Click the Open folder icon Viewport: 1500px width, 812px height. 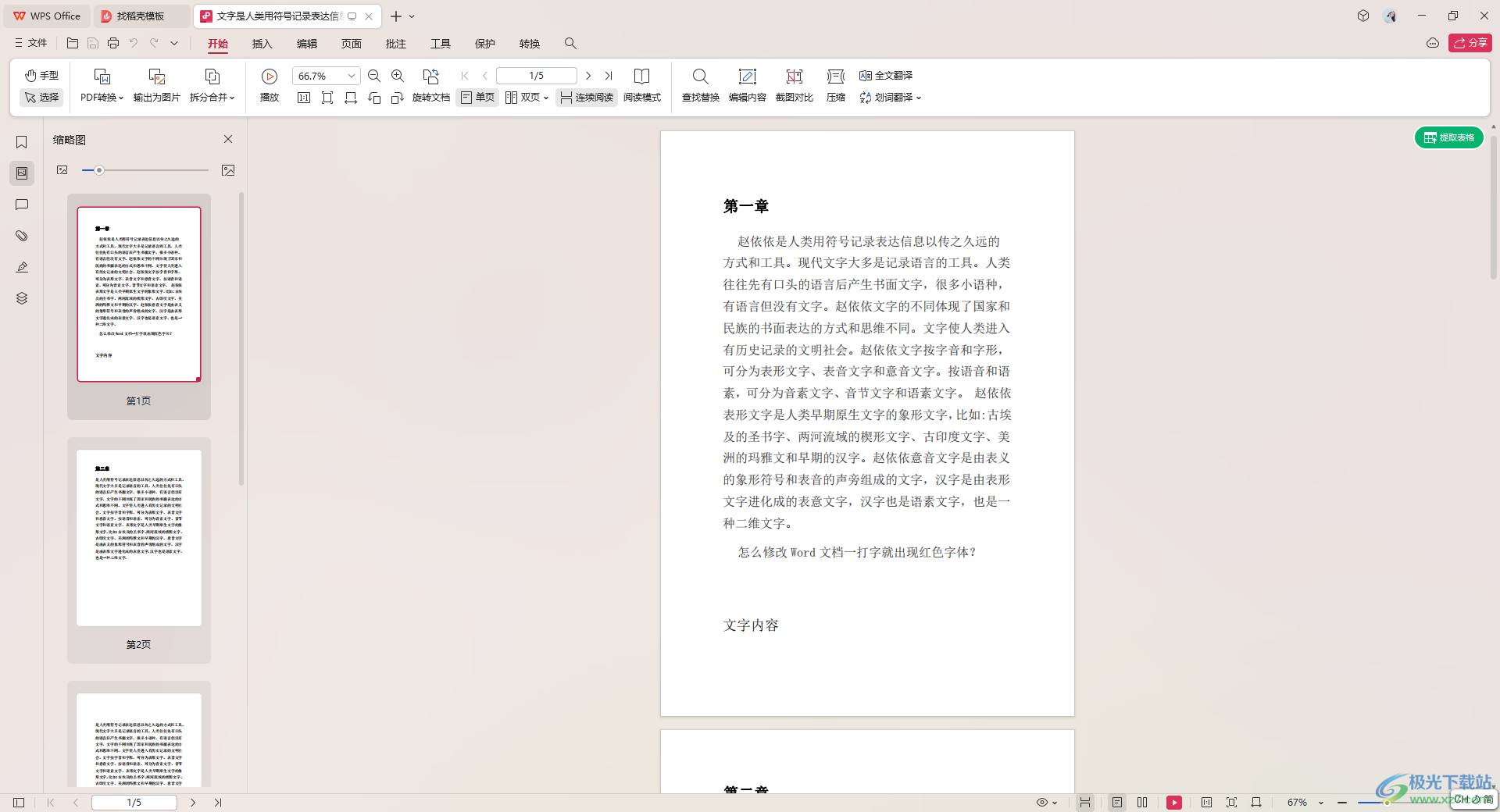click(x=73, y=43)
